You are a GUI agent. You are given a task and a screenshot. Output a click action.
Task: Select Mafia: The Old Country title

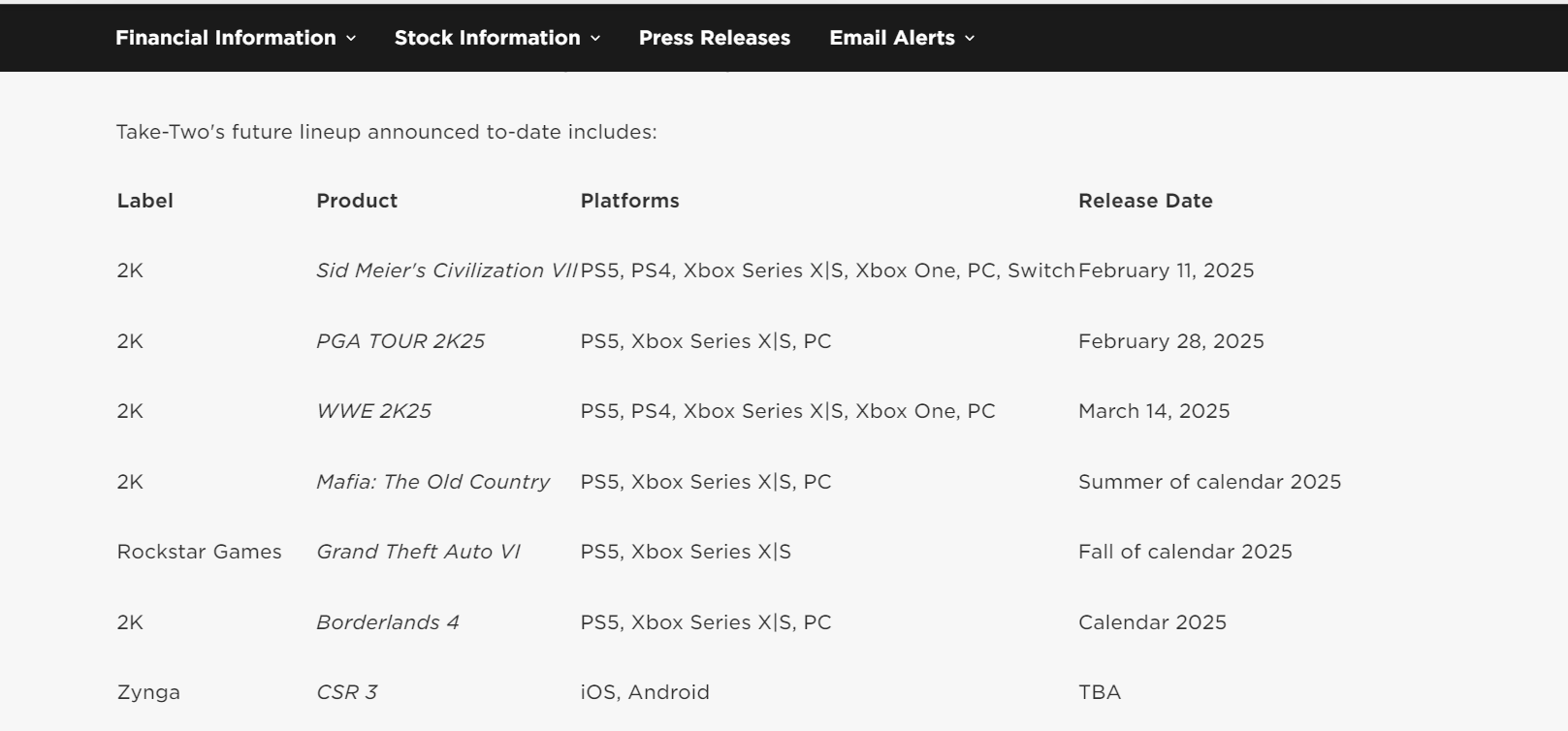432,482
